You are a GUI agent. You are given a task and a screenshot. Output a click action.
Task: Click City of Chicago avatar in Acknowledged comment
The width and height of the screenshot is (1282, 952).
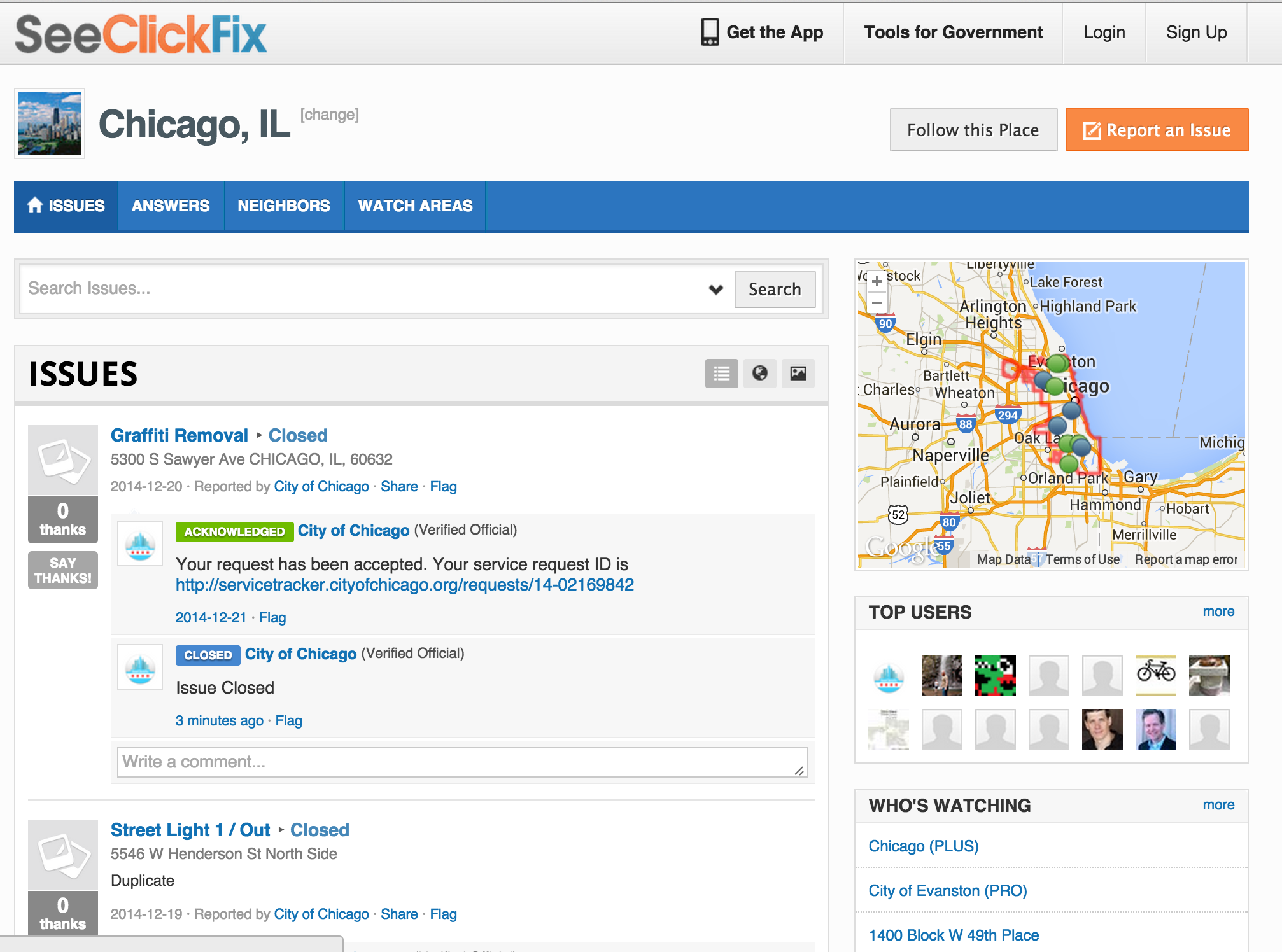(x=140, y=543)
